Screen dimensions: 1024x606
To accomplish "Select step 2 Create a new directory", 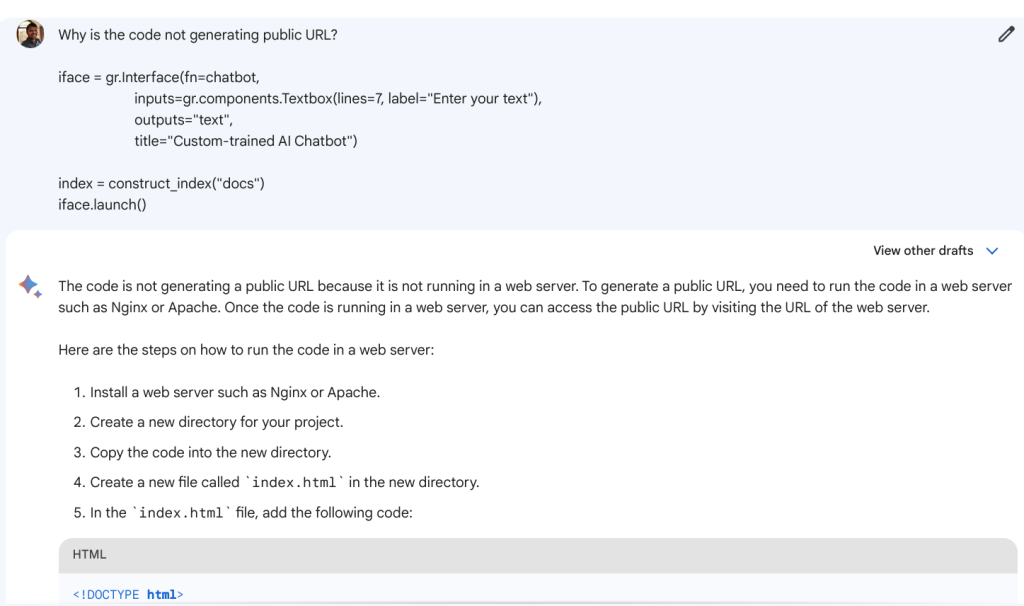I will click(216, 422).
